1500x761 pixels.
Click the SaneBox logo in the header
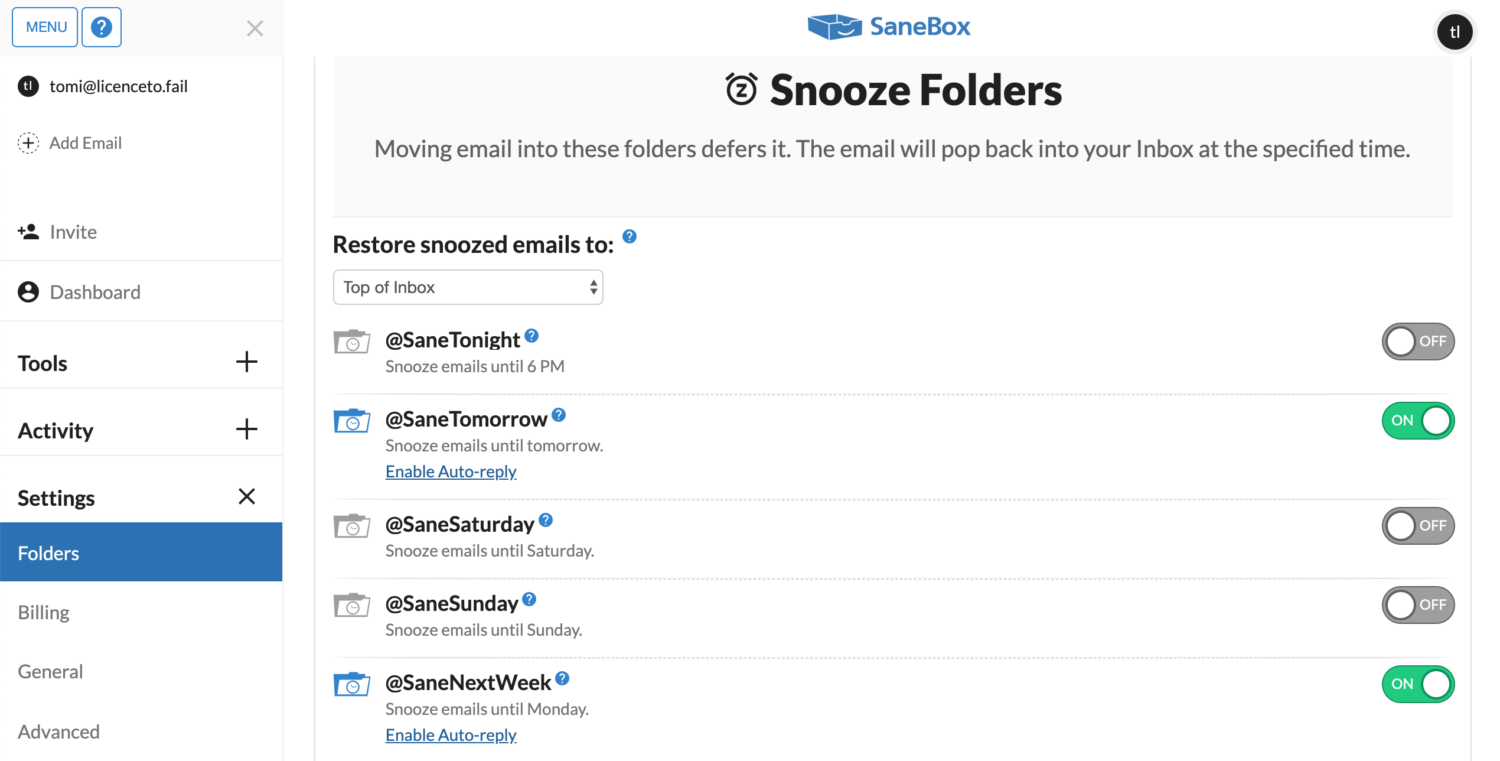(889, 27)
